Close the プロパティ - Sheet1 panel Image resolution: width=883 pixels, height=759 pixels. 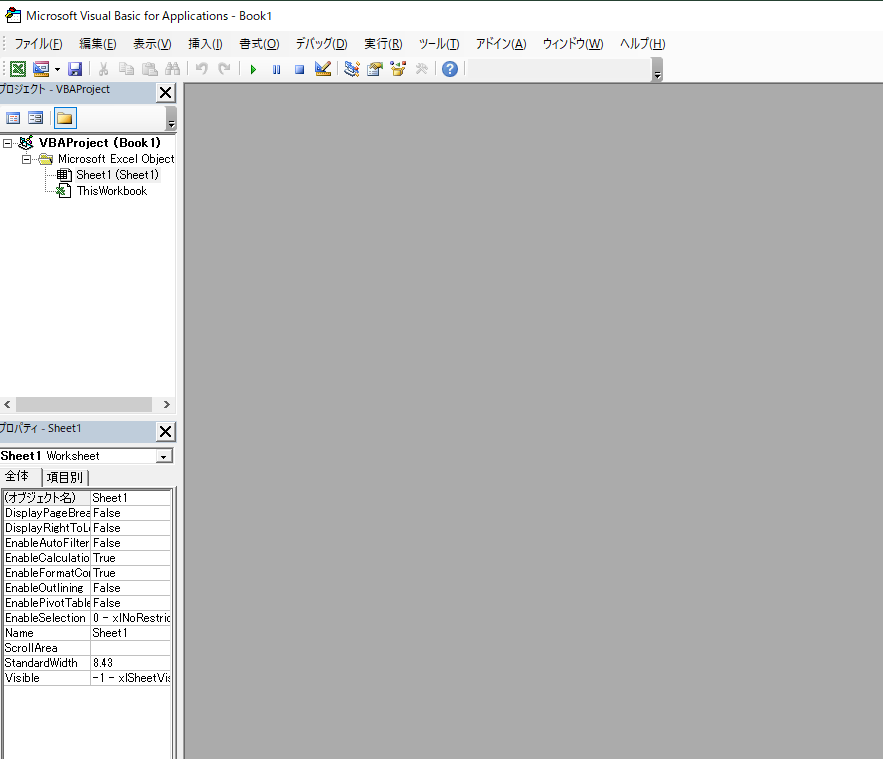click(x=166, y=432)
